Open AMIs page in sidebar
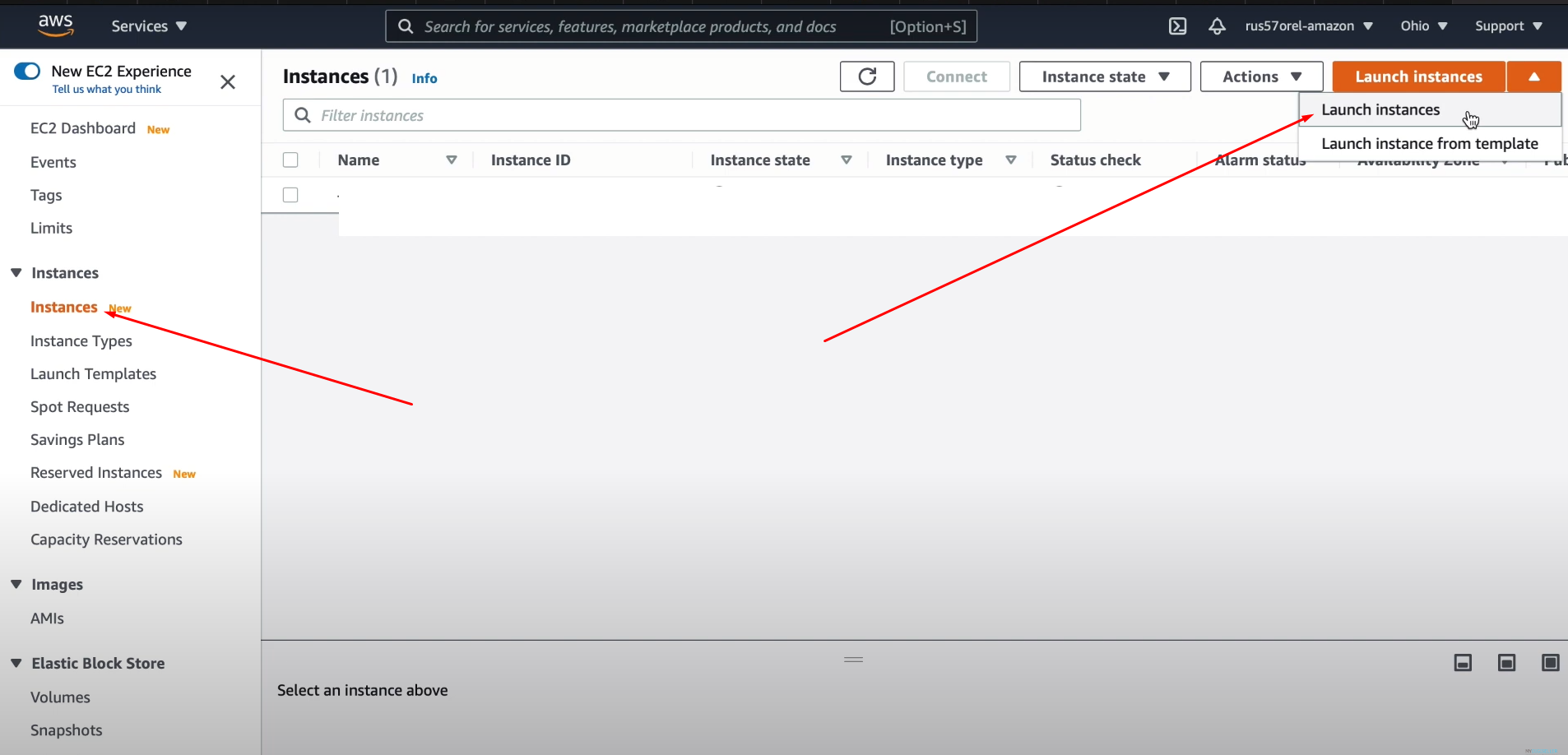 click(x=47, y=618)
